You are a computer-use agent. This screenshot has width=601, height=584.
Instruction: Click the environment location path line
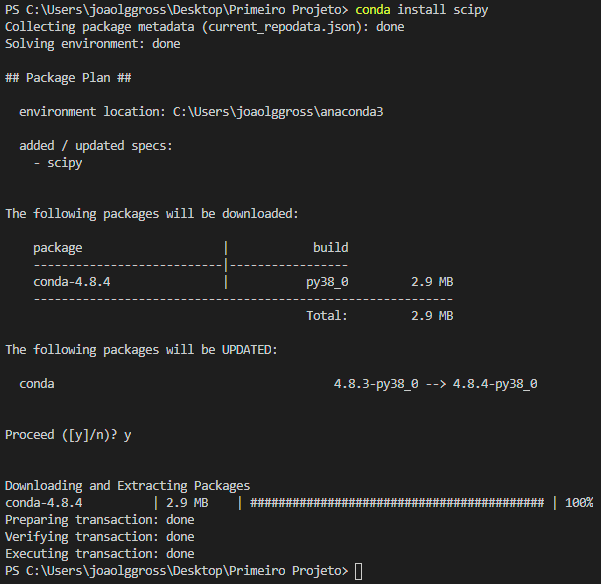201,112
